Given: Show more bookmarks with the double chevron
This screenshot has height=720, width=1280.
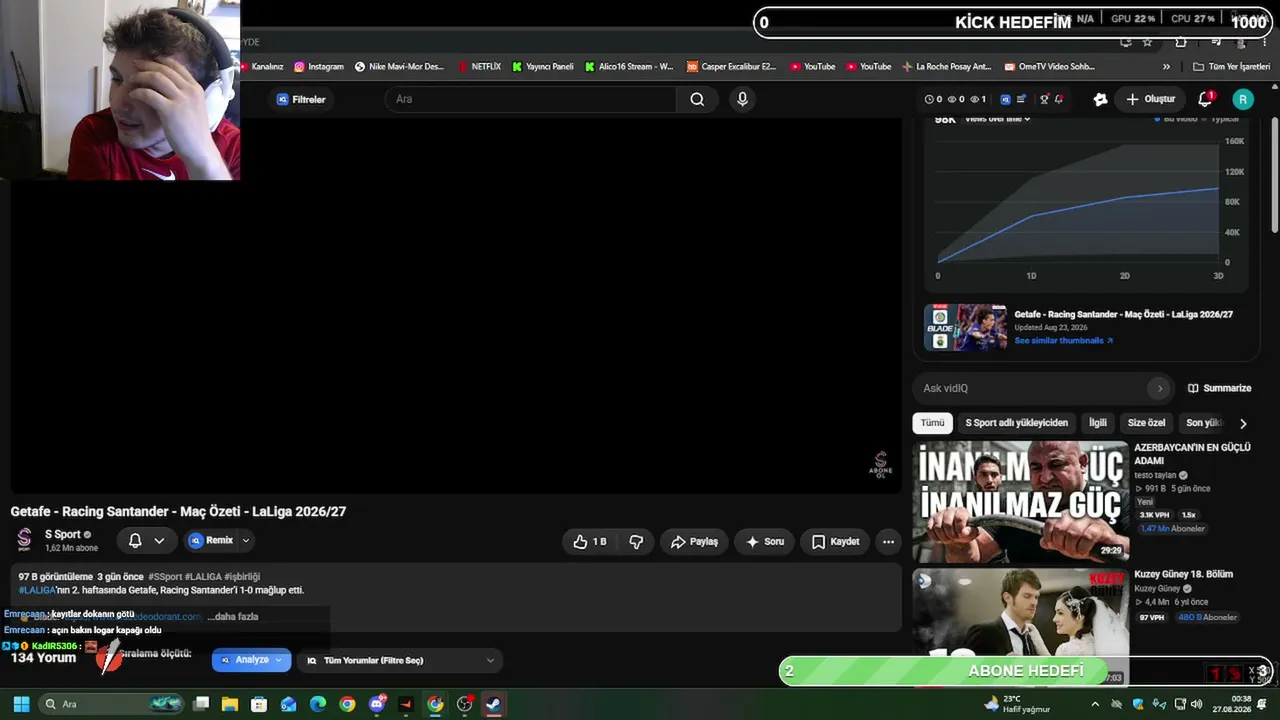Looking at the screenshot, I should (x=1166, y=67).
